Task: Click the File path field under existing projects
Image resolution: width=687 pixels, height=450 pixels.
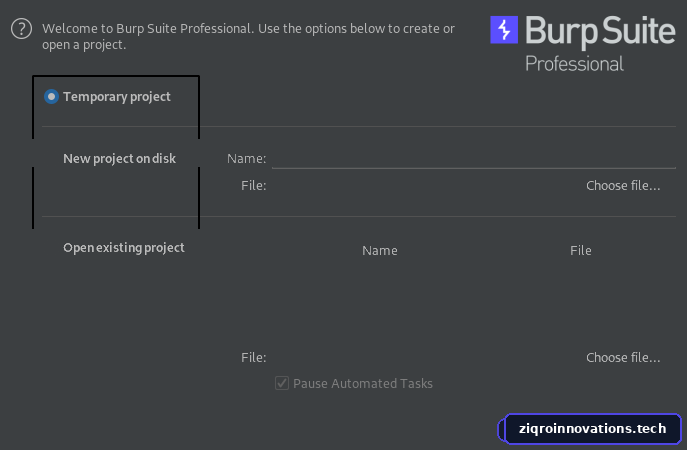Action: pos(425,357)
